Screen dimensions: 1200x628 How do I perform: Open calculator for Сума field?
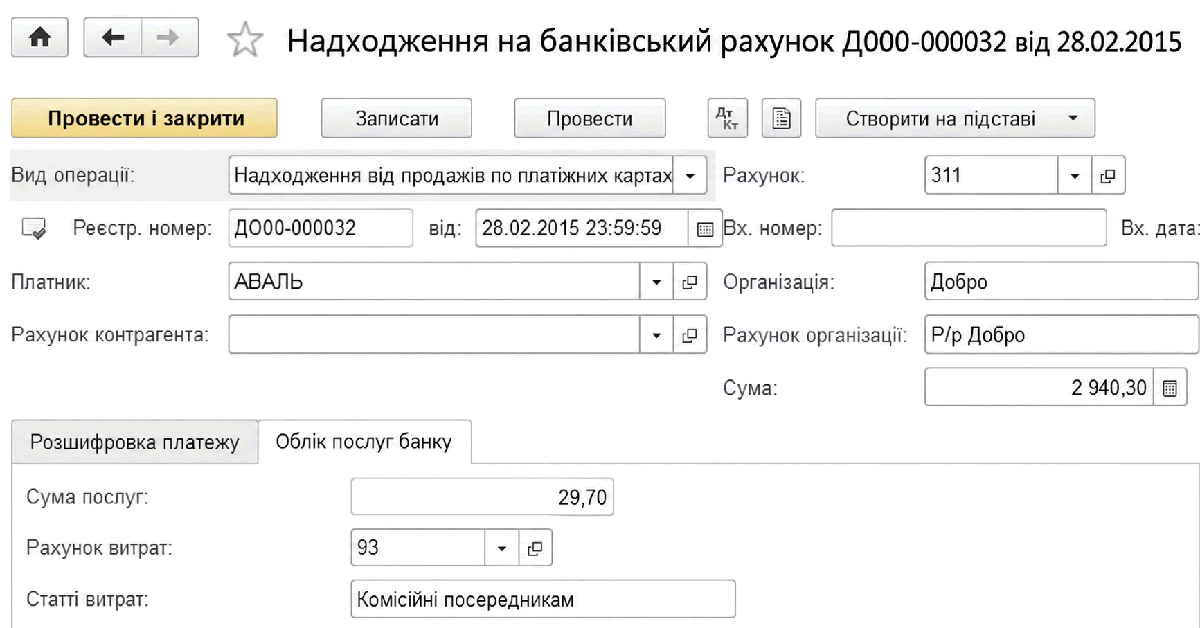tap(1169, 387)
